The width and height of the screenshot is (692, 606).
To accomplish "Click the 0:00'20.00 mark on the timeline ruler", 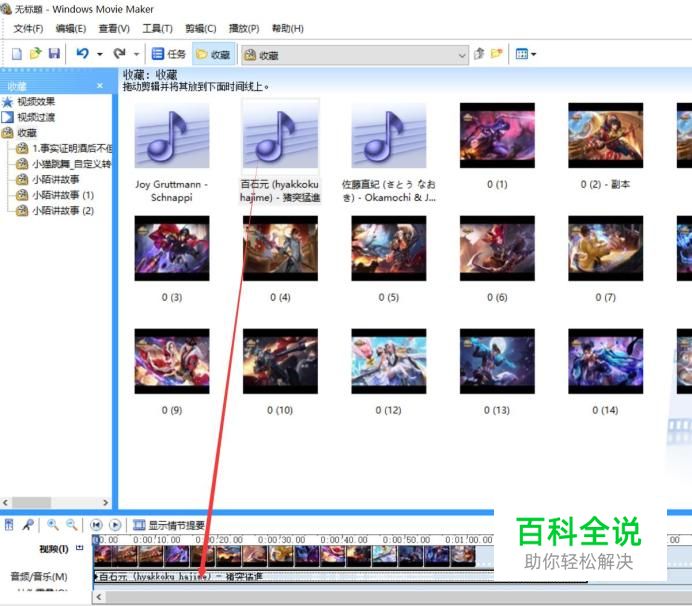I will click(x=219, y=540).
